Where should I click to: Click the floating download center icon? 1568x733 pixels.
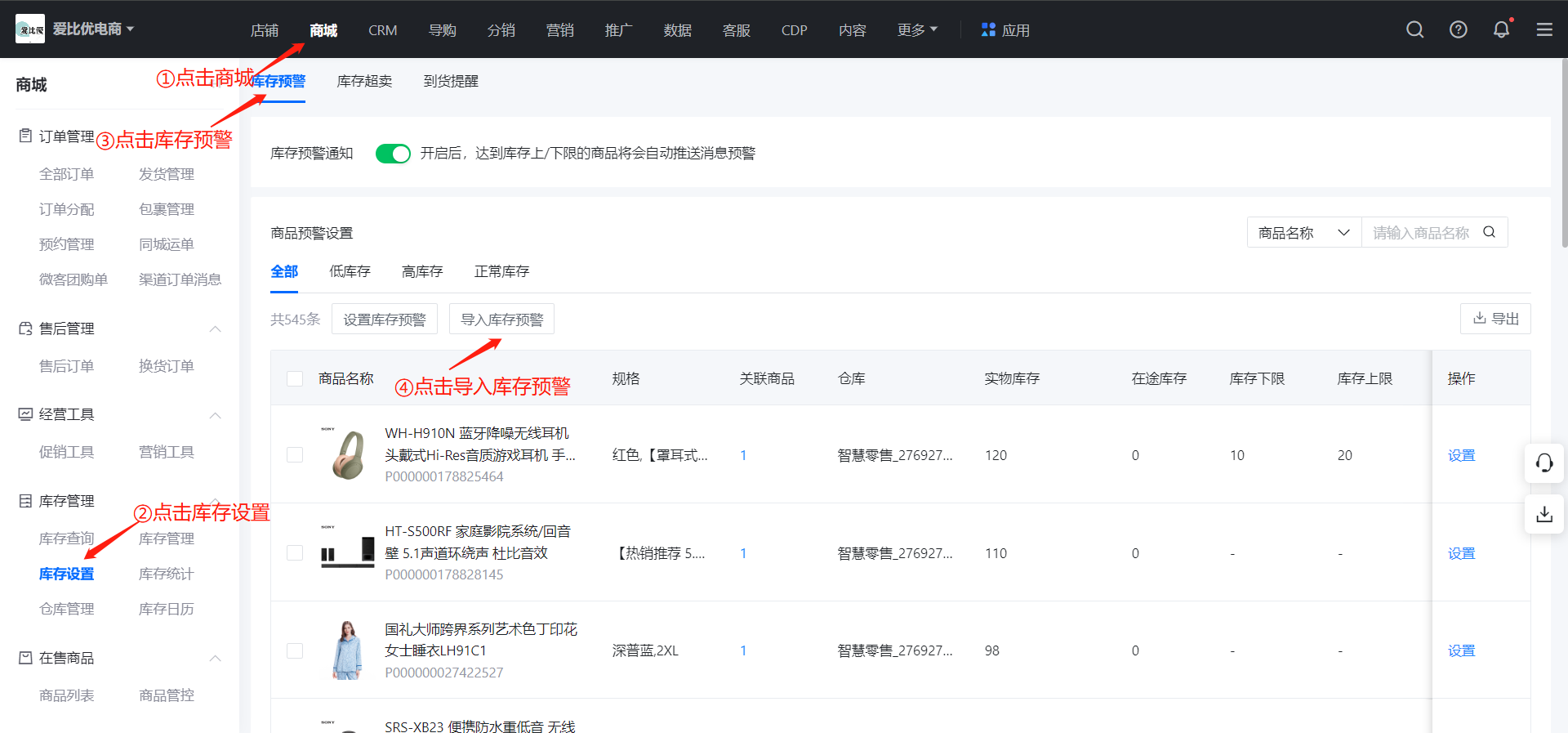(1544, 515)
